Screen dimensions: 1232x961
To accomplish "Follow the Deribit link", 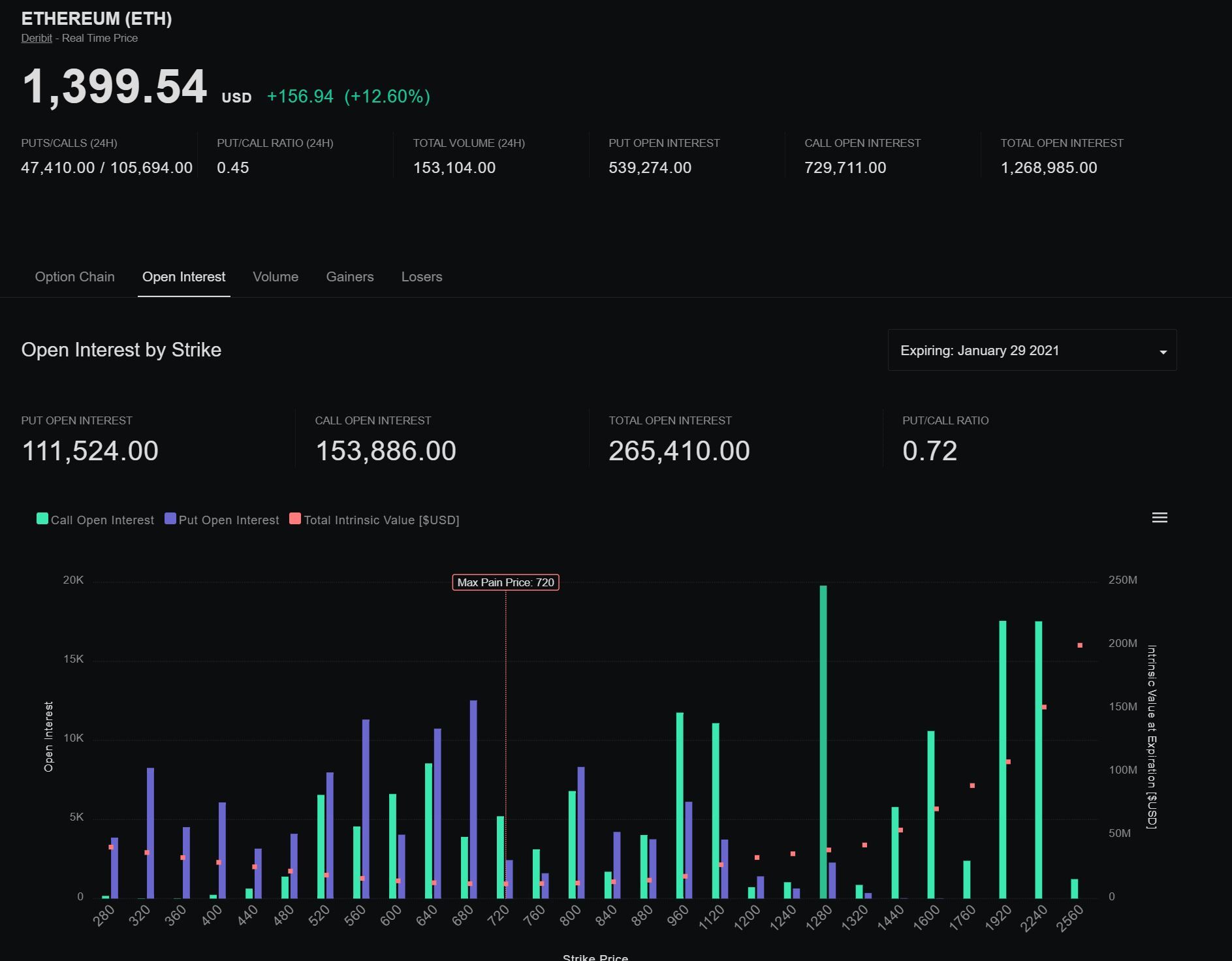I will pos(37,38).
